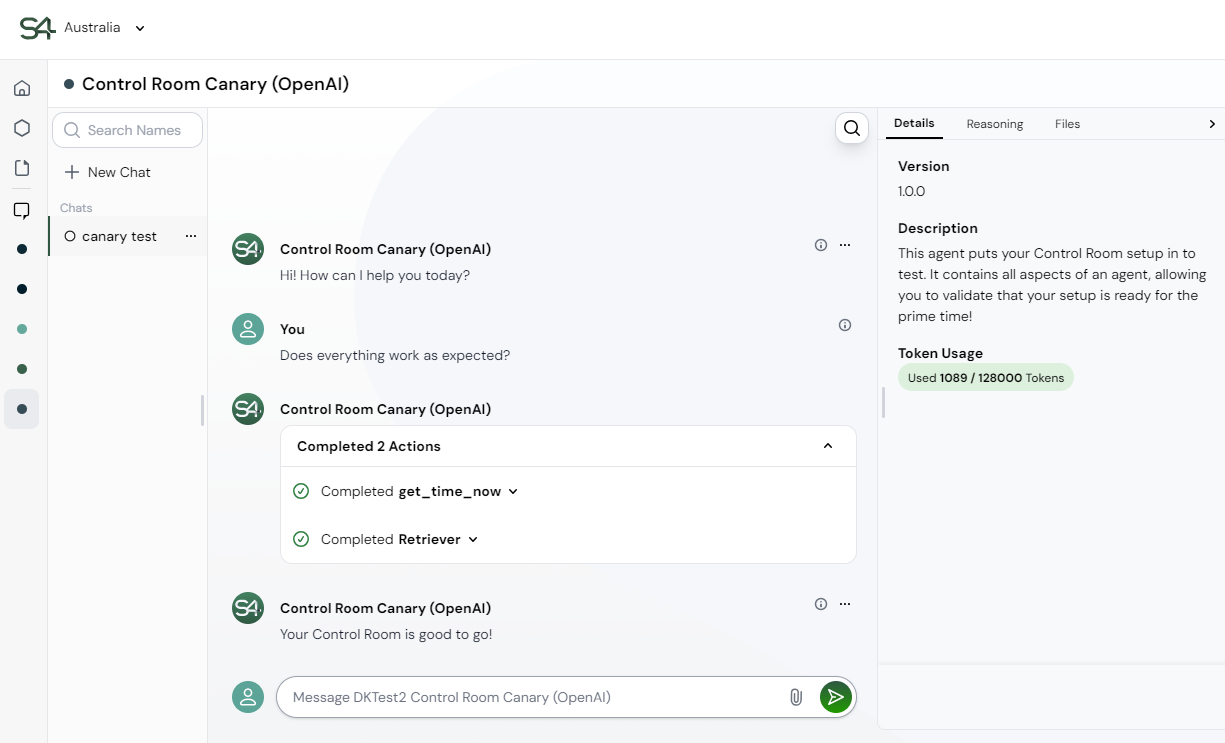
Task: Open the canary test chat
Action: click(x=119, y=237)
